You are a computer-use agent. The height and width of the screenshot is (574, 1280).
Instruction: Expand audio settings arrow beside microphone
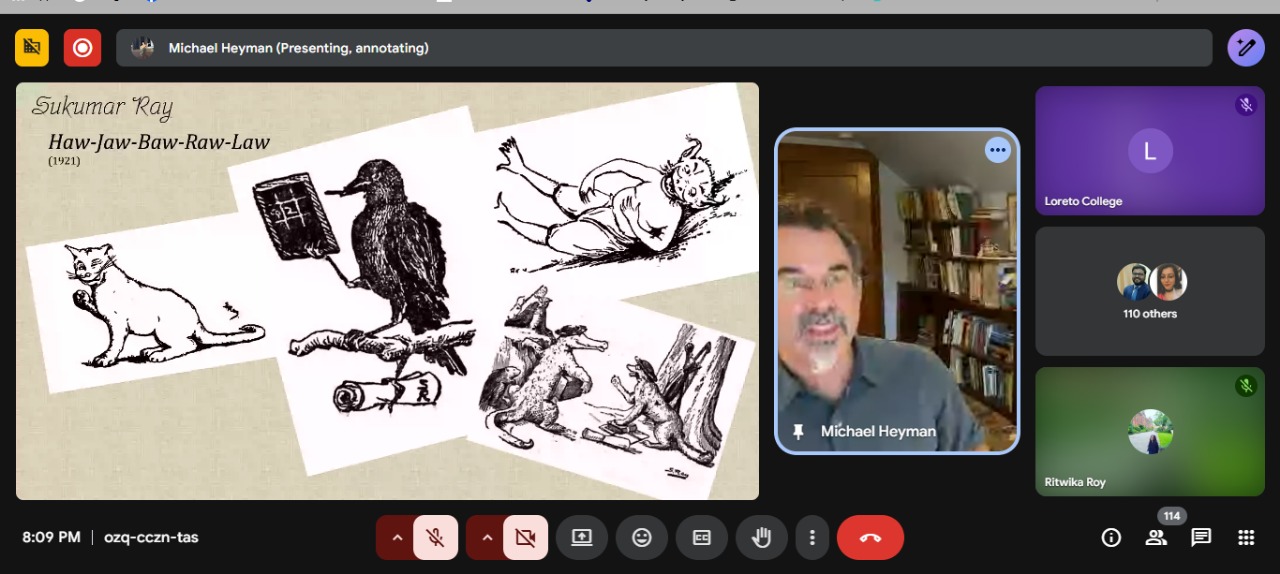[x=397, y=537]
